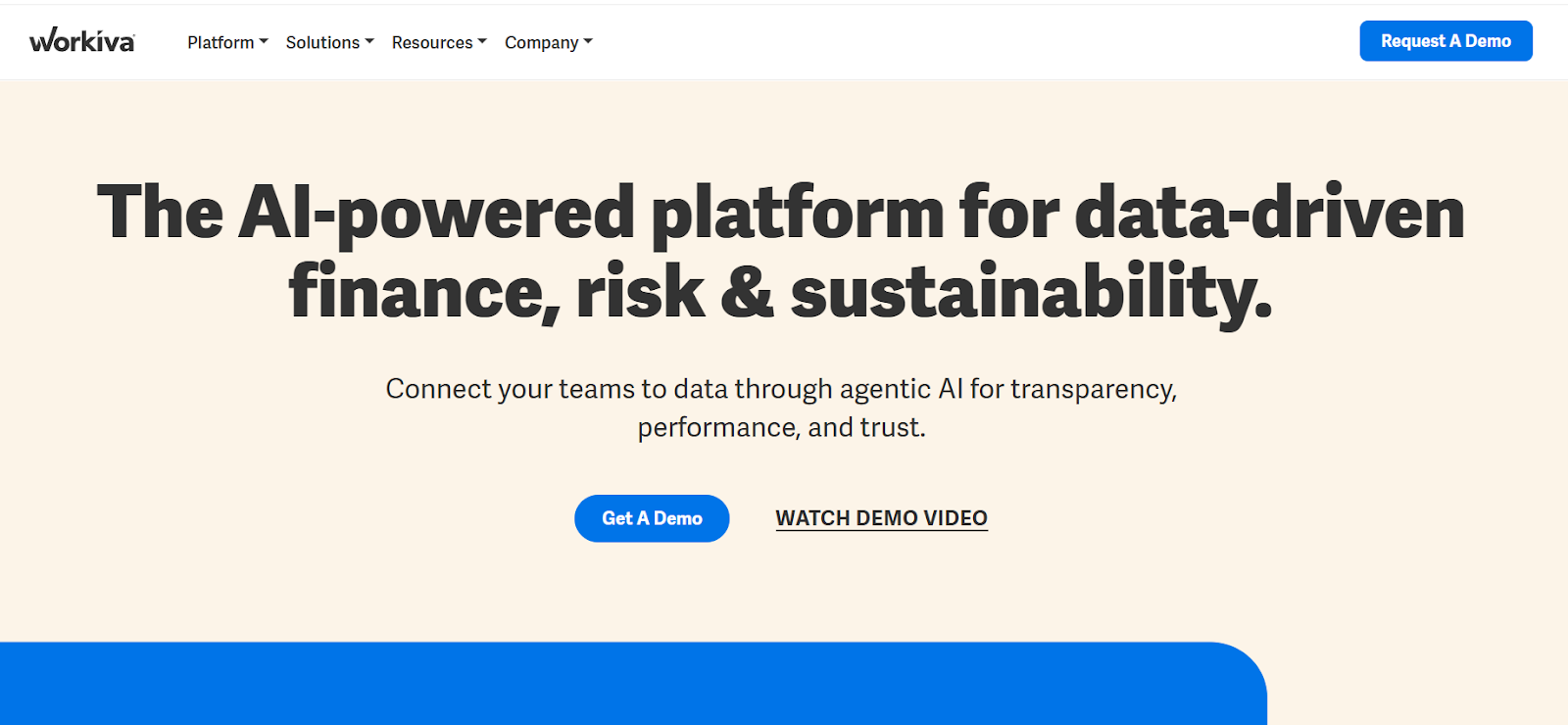Click the 'Connect your teams' subheading line

tap(781, 389)
